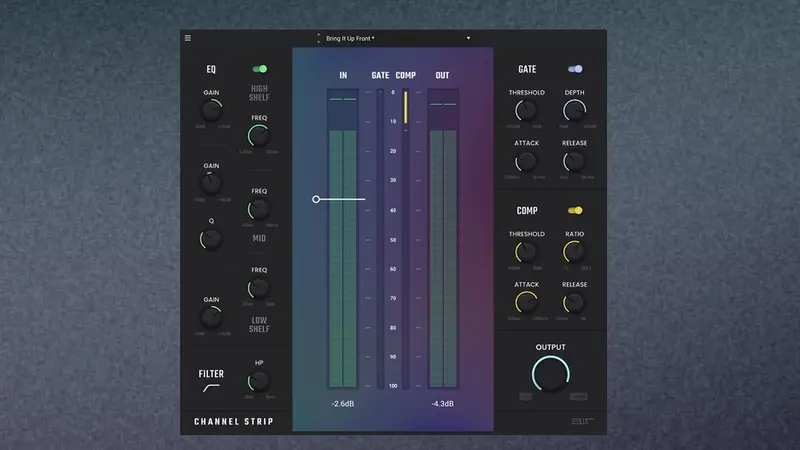Click the Gate DEPTH knob
Screen dimensions: 800x450
[574, 110]
